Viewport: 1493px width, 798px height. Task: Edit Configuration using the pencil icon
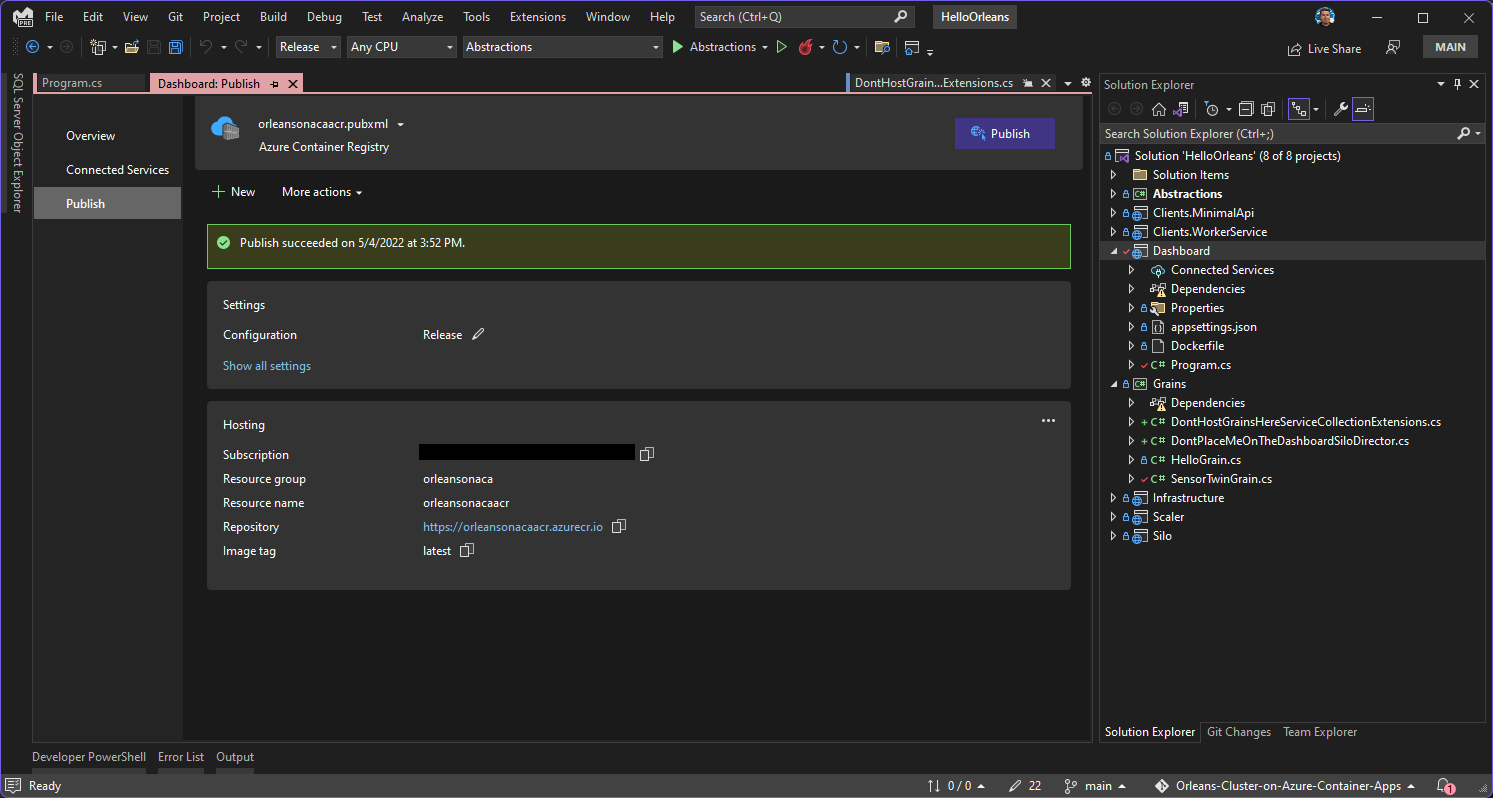[478, 334]
